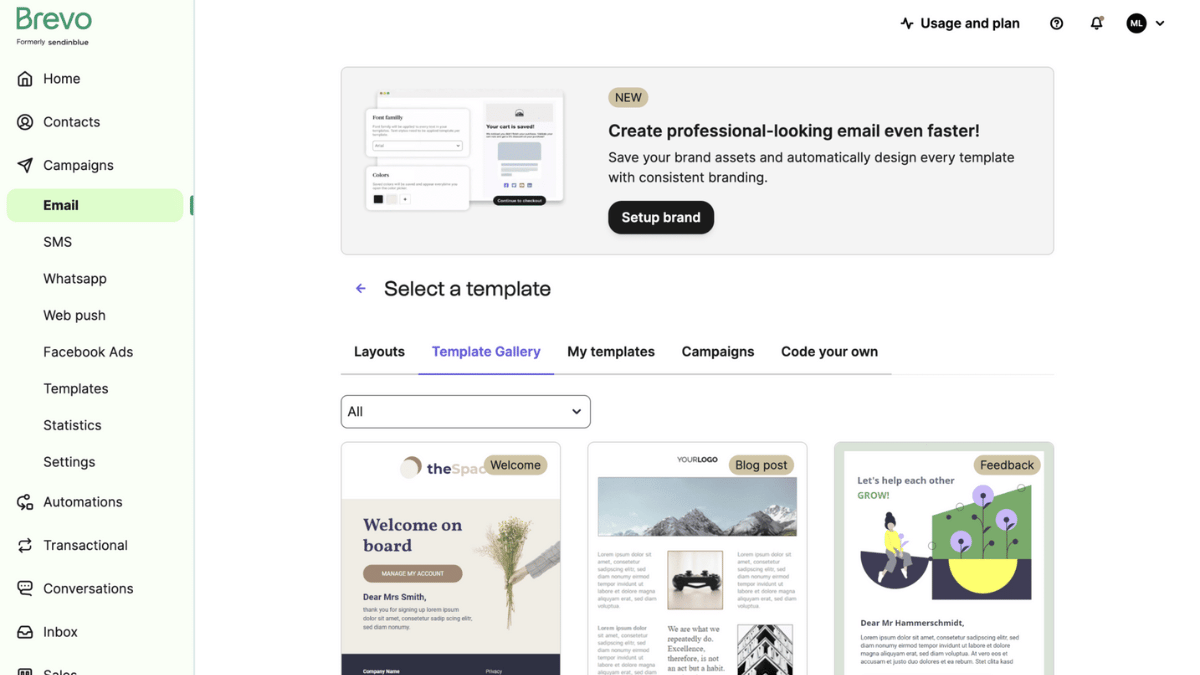The height and width of the screenshot is (675, 1200).
Task: Choose the Feedback template thumbnail
Action: [944, 559]
